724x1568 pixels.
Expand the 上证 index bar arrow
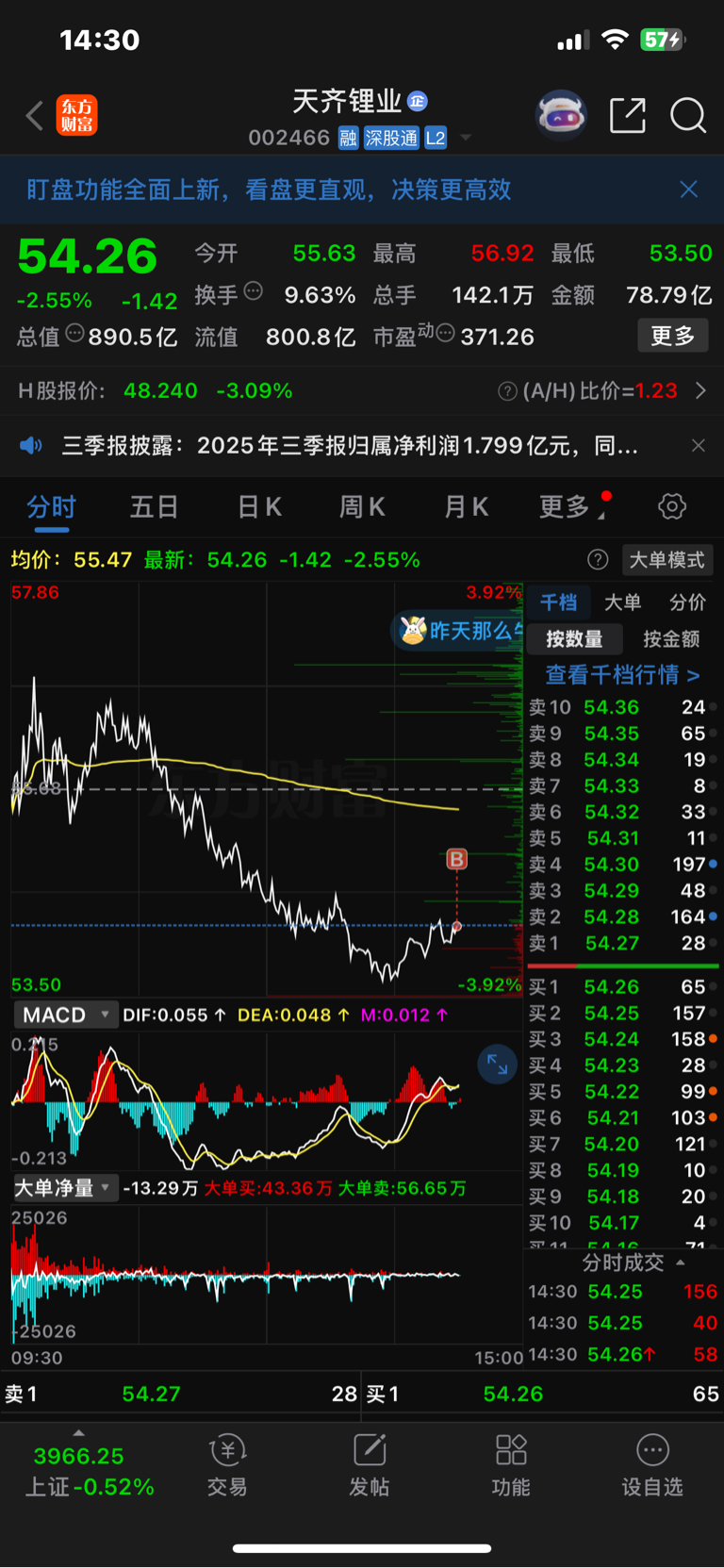(x=78, y=1432)
